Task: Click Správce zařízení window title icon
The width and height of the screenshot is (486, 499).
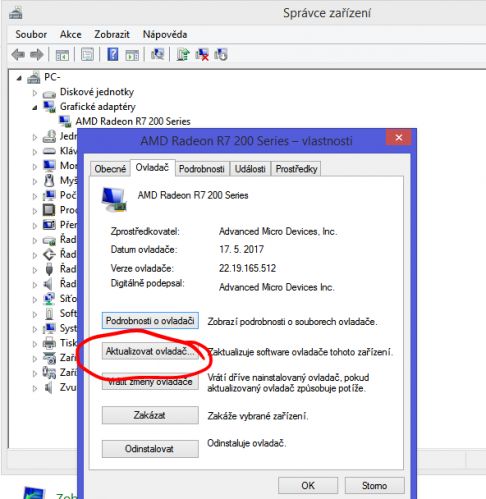Action: tap(16, 13)
